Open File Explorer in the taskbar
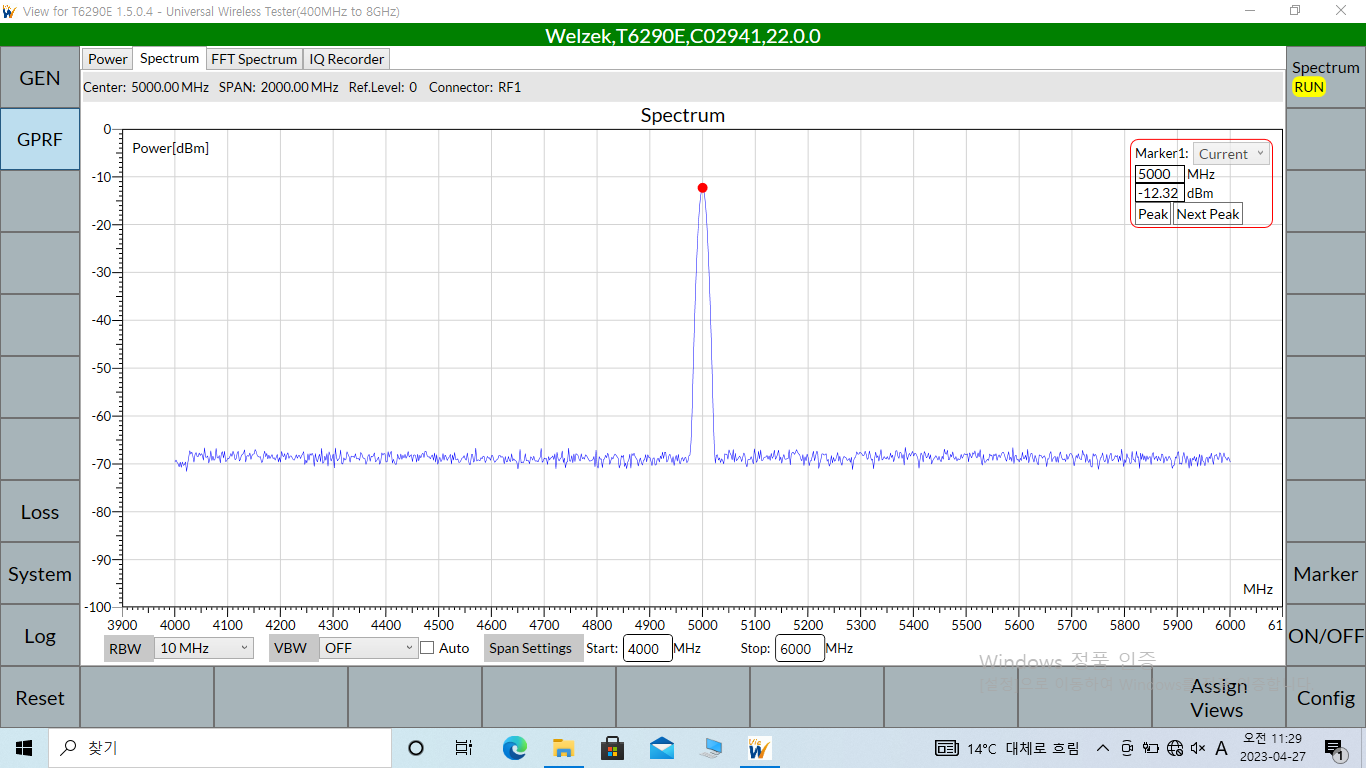This screenshot has height=768, width=1366. (x=563, y=748)
